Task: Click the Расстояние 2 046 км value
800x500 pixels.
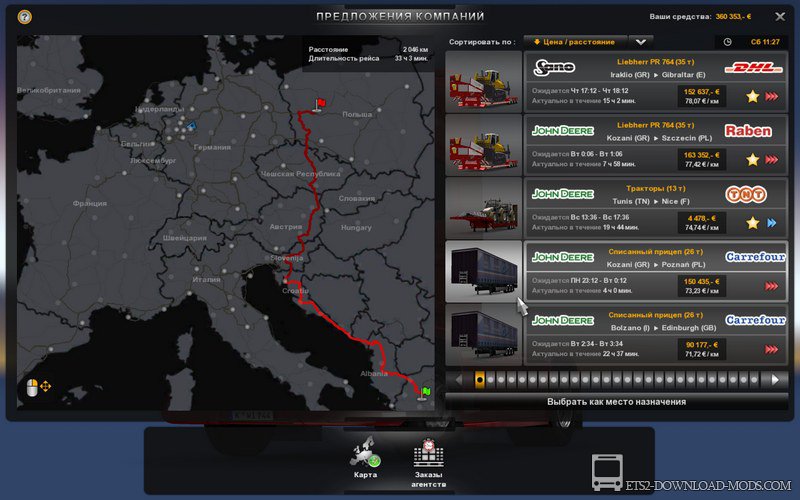Action: click(415, 49)
